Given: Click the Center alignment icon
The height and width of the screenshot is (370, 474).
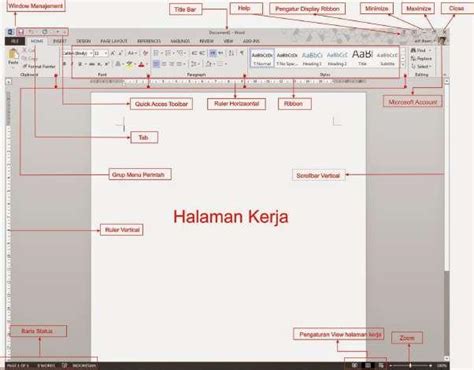Looking at the screenshot, I should click(x=164, y=64).
